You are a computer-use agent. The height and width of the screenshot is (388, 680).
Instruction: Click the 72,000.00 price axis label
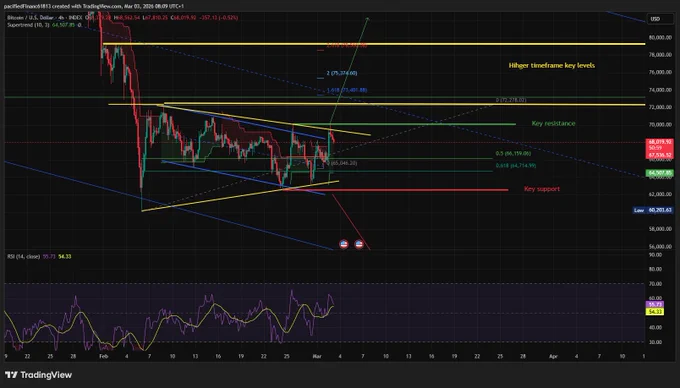pos(660,107)
